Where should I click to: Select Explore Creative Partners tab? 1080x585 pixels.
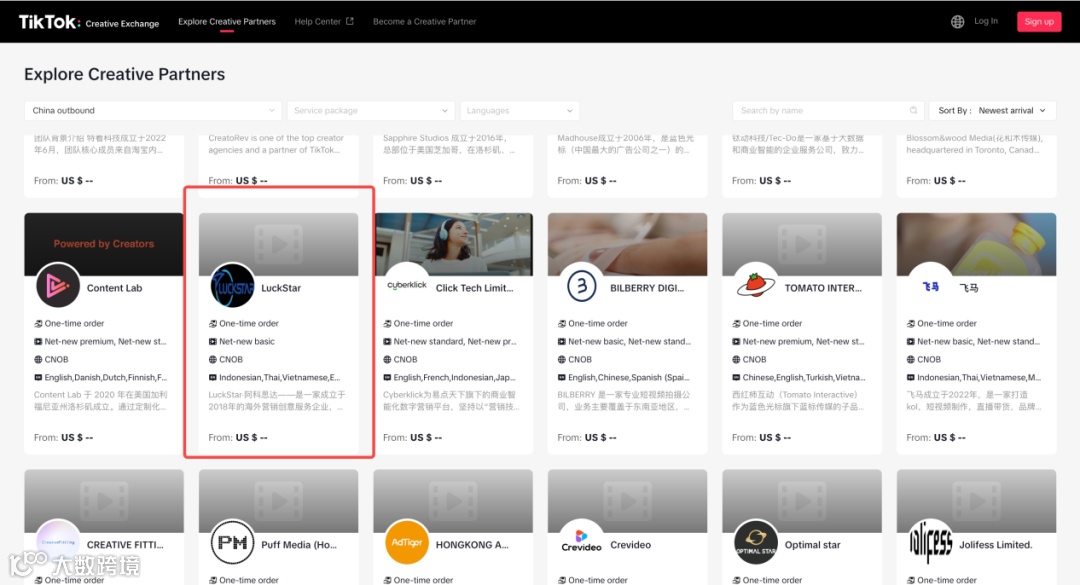click(x=227, y=21)
